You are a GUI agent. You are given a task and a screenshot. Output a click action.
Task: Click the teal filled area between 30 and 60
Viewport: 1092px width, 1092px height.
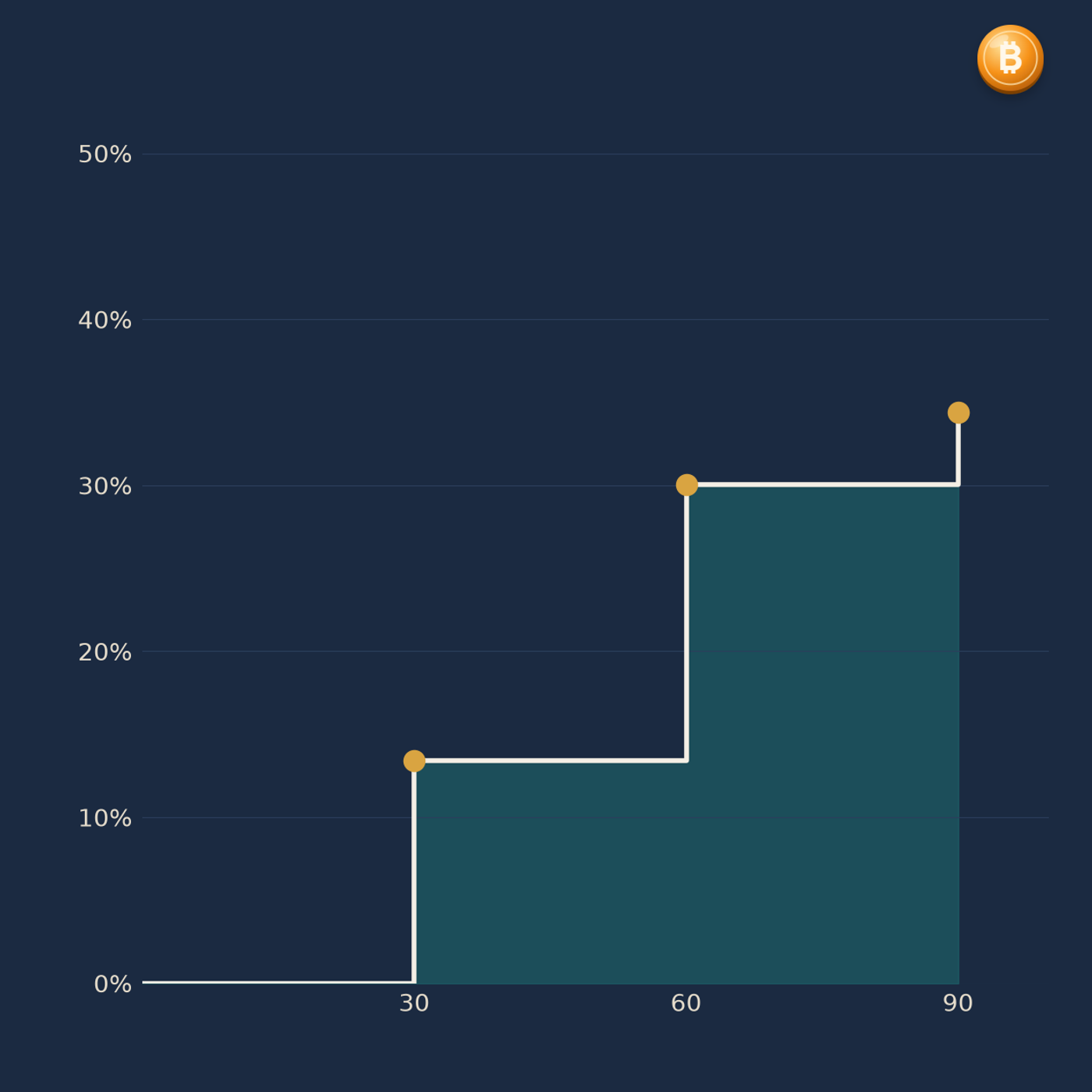click(x=550, y=872)
